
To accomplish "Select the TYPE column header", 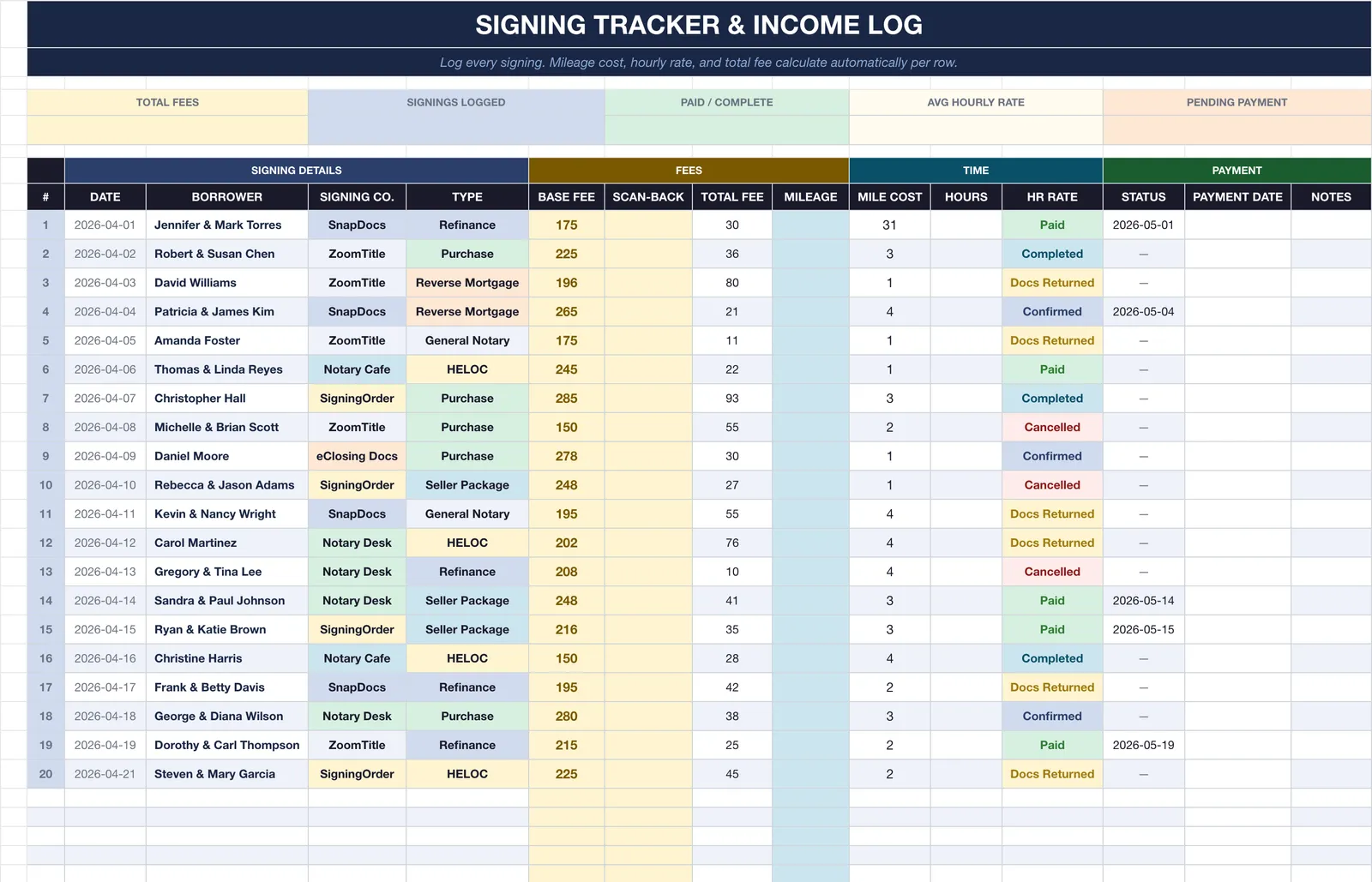I will point(467,197).
